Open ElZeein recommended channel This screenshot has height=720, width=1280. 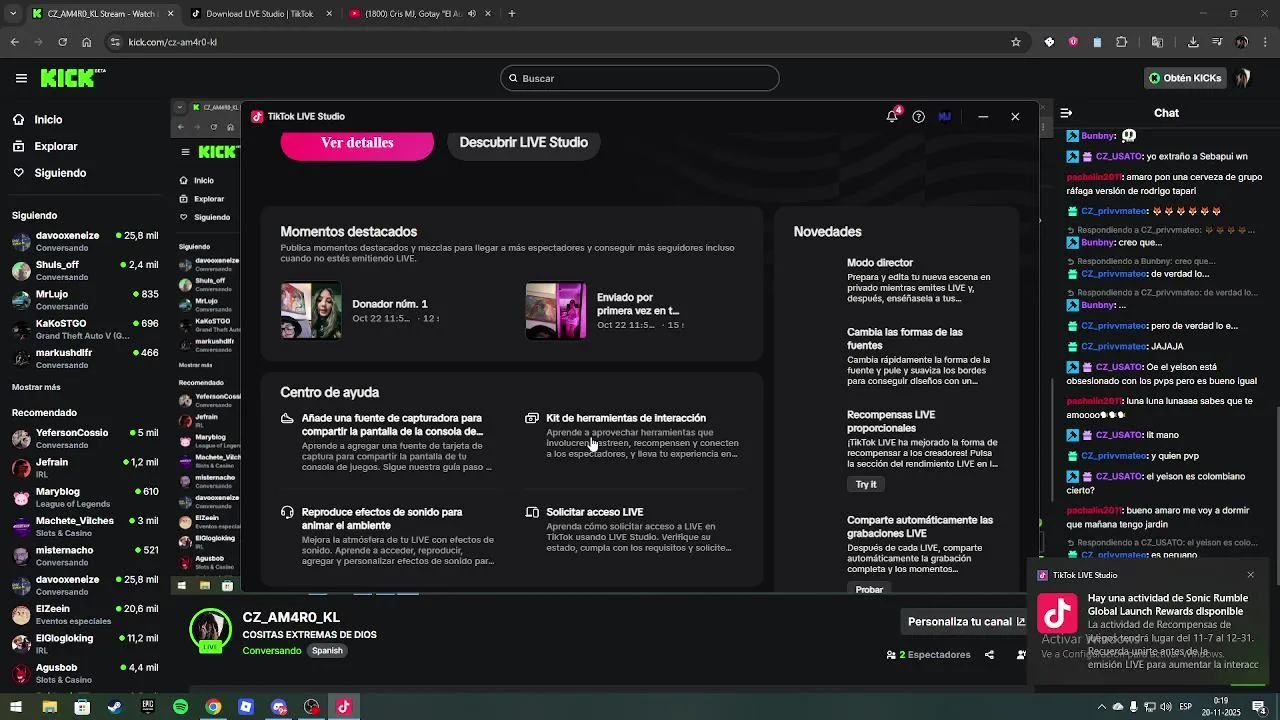click(x=85, y=614)
